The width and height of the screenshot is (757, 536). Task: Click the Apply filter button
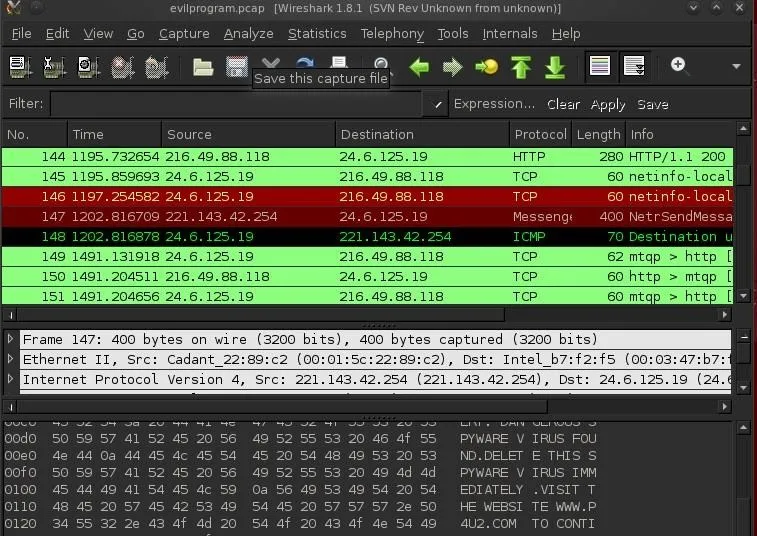point(608,104)
